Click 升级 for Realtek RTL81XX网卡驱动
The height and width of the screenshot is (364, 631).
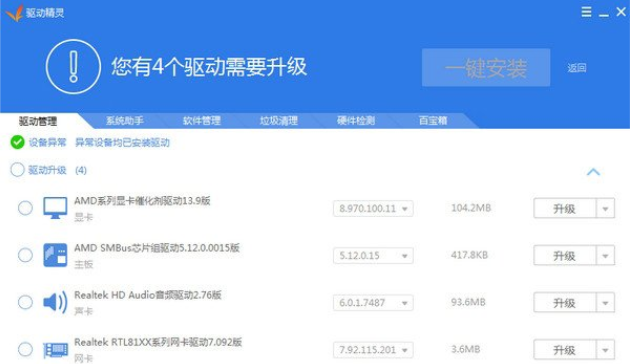(x=565, y=350)
